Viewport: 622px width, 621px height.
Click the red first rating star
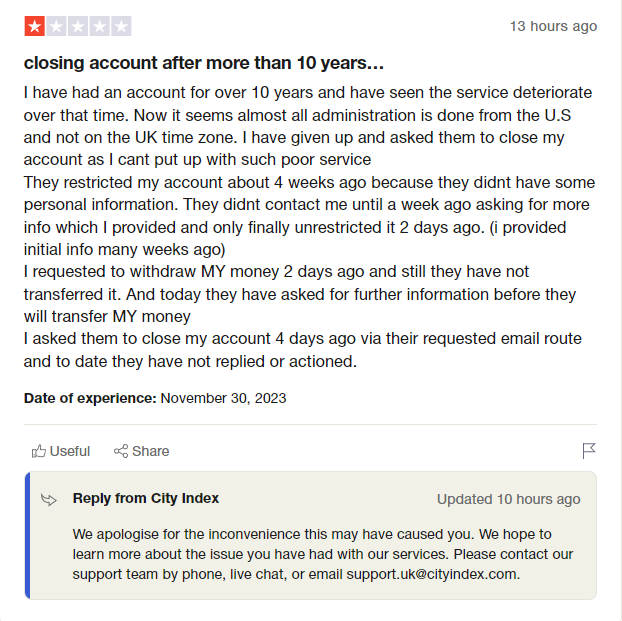34,26
